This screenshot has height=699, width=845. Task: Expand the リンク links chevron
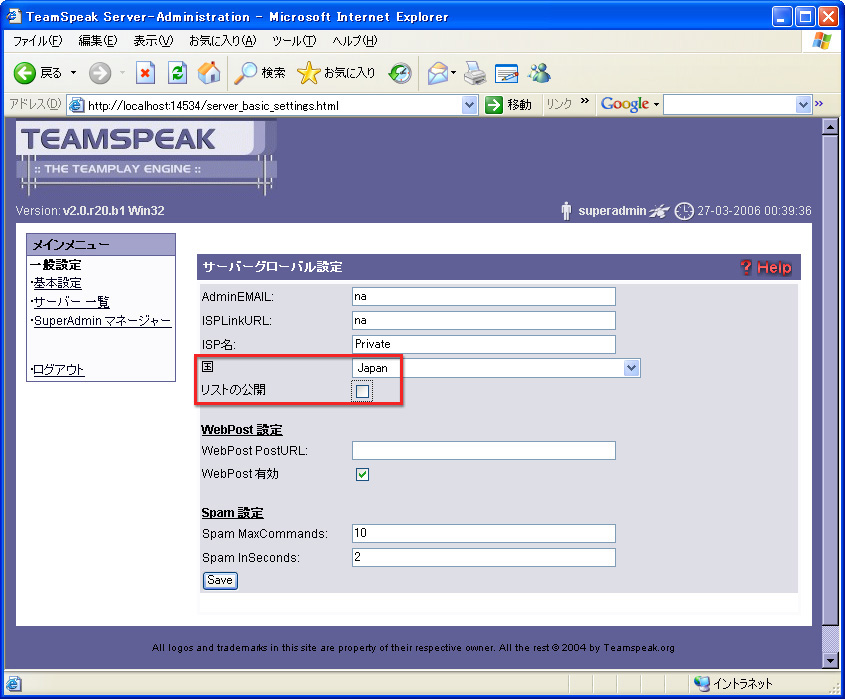(585, 101)
